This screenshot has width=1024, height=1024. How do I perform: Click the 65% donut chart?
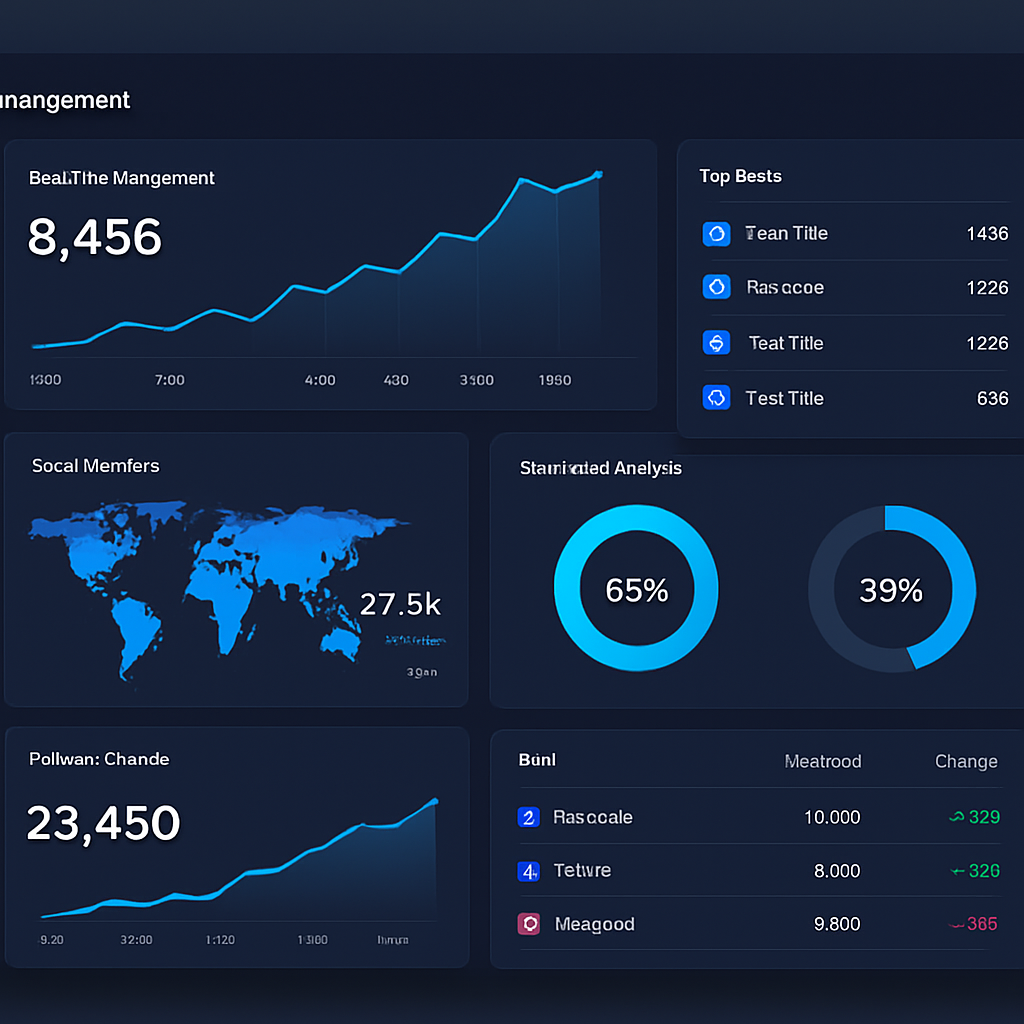636,588
